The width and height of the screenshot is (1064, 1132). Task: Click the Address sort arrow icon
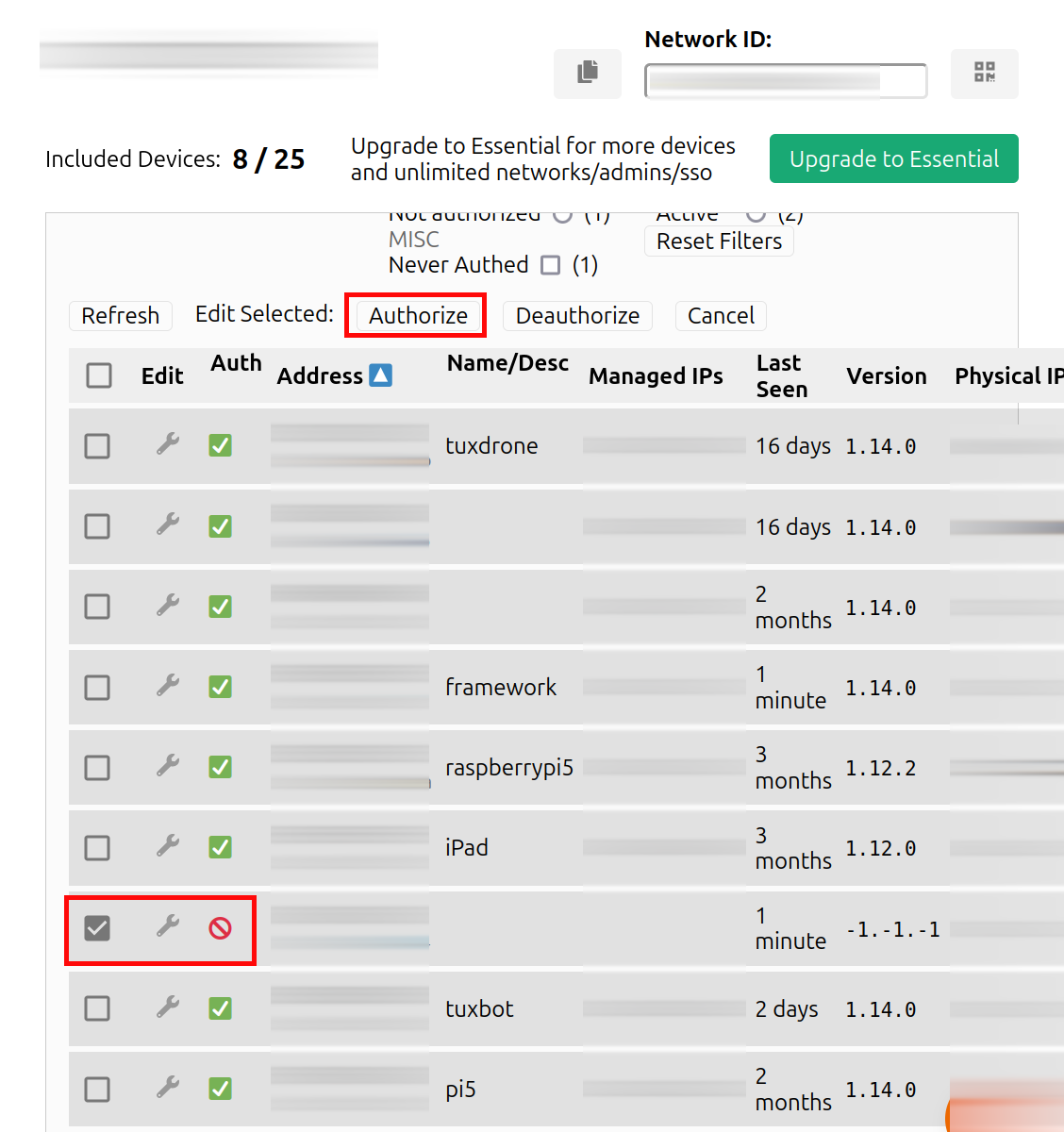click(x=381, y=375)
